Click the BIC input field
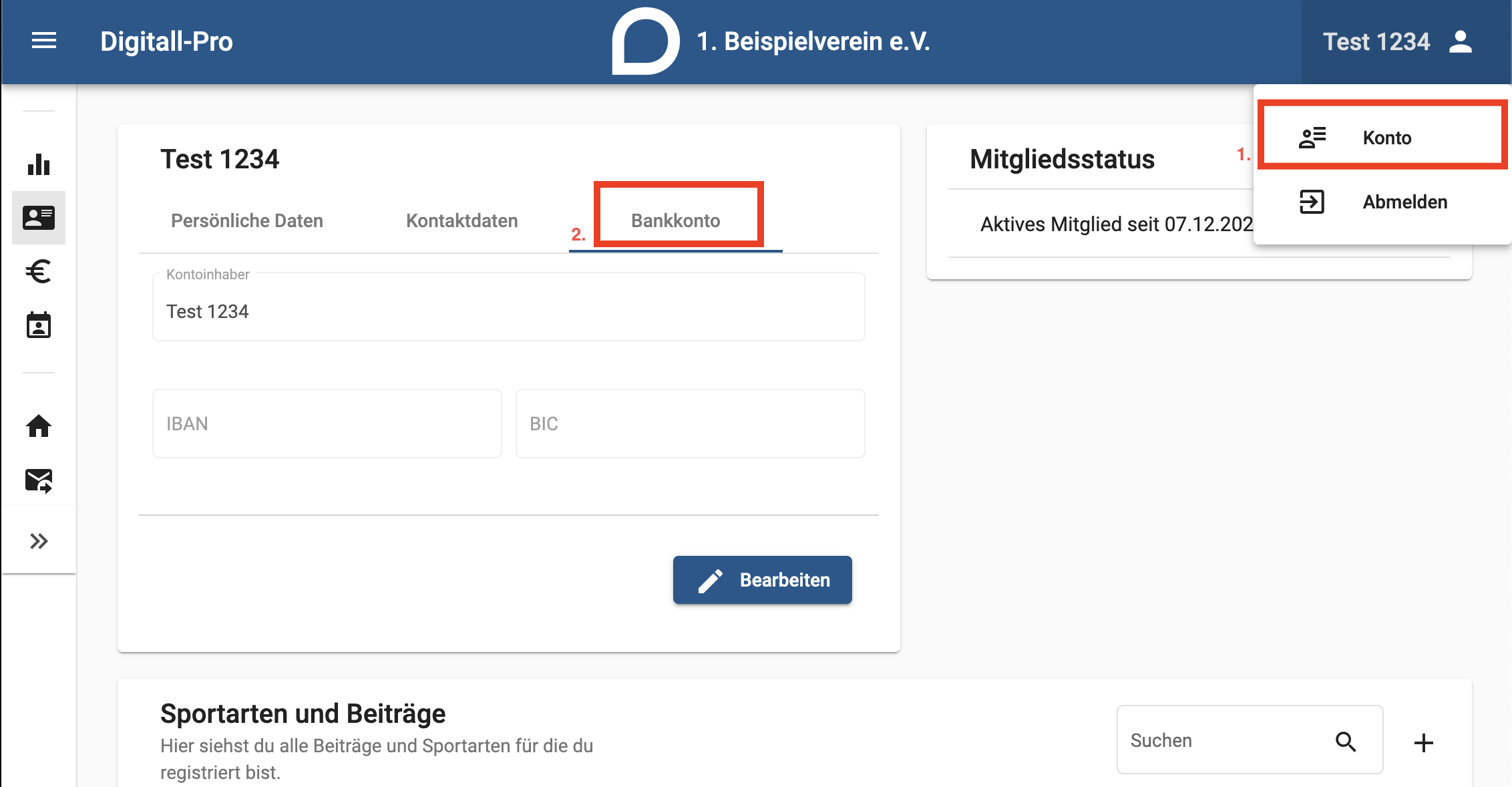This screenshot has width=1512, height=787. [691, 424]
